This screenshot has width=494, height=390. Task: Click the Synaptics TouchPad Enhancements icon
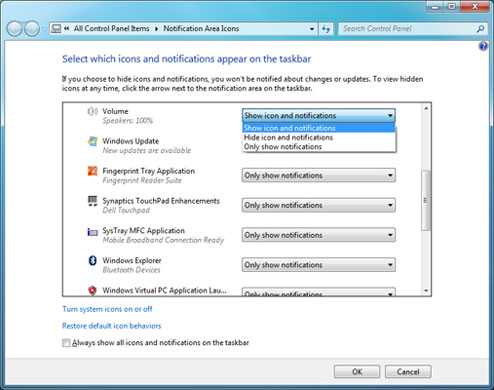[x=92, y=201]
